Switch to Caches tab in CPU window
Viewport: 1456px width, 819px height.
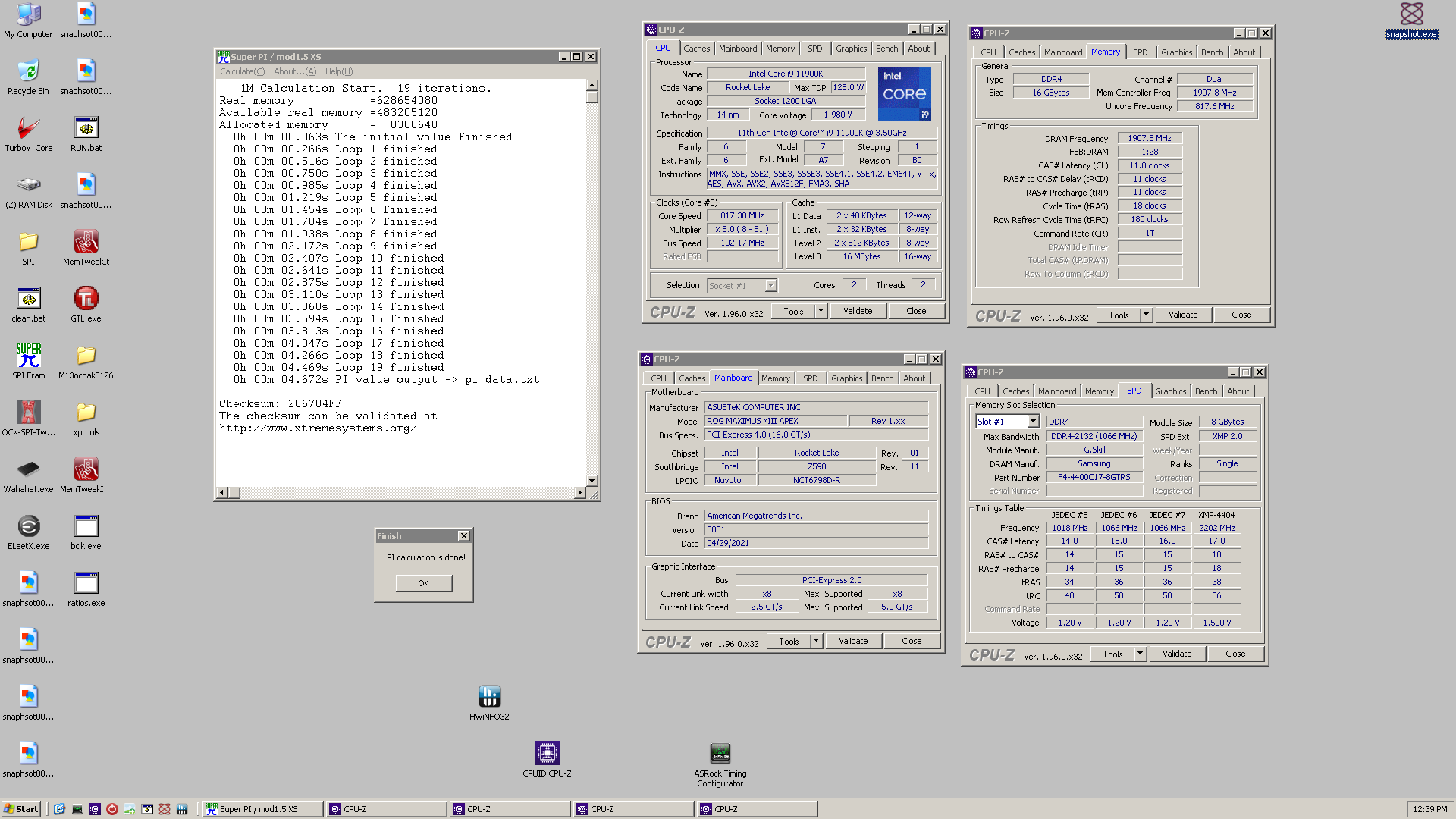coord(696,49)
